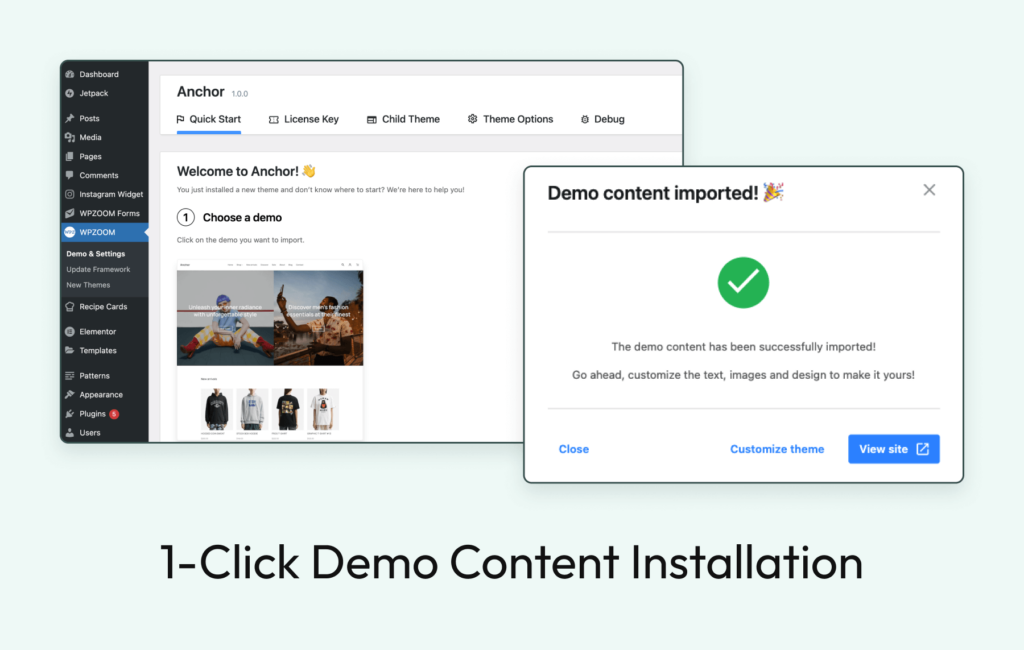Click the Pages icon in sidebar
Screen dimensions: 1024x650
pyautogui.click(x=70, y=156)
